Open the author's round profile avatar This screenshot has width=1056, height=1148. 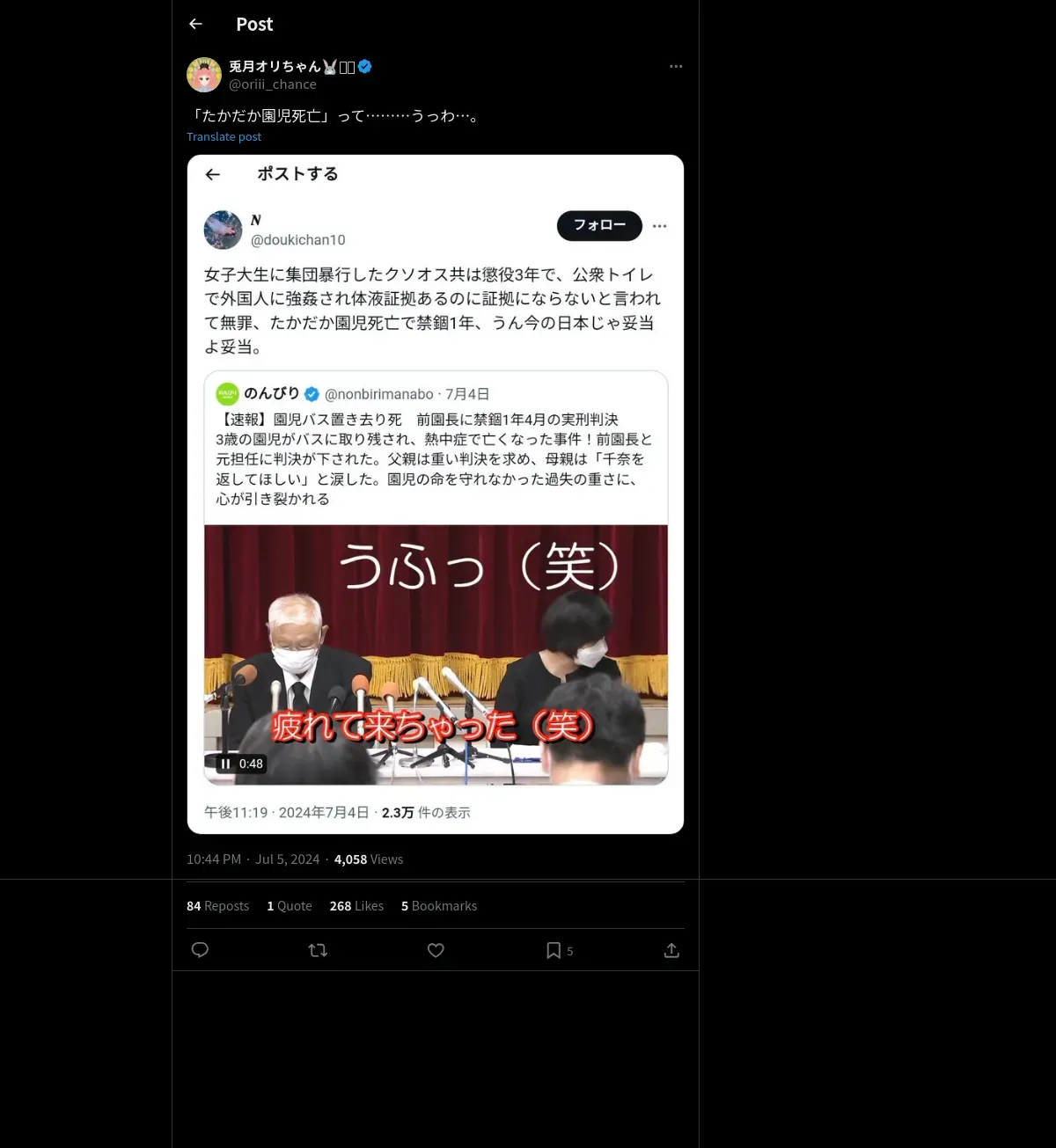(204, 75)
